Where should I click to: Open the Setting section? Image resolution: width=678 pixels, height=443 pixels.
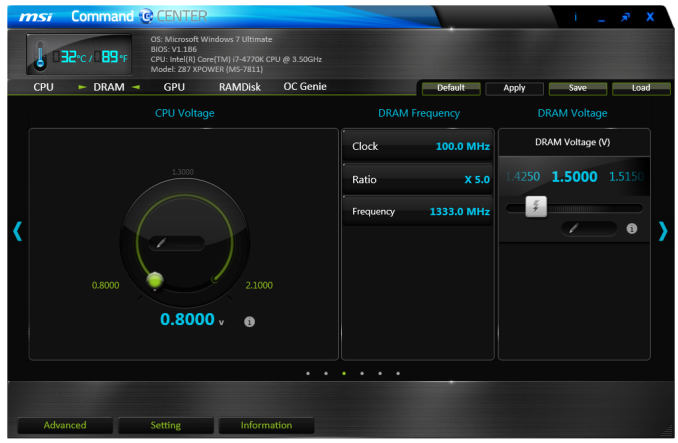(x=166, y=425)
